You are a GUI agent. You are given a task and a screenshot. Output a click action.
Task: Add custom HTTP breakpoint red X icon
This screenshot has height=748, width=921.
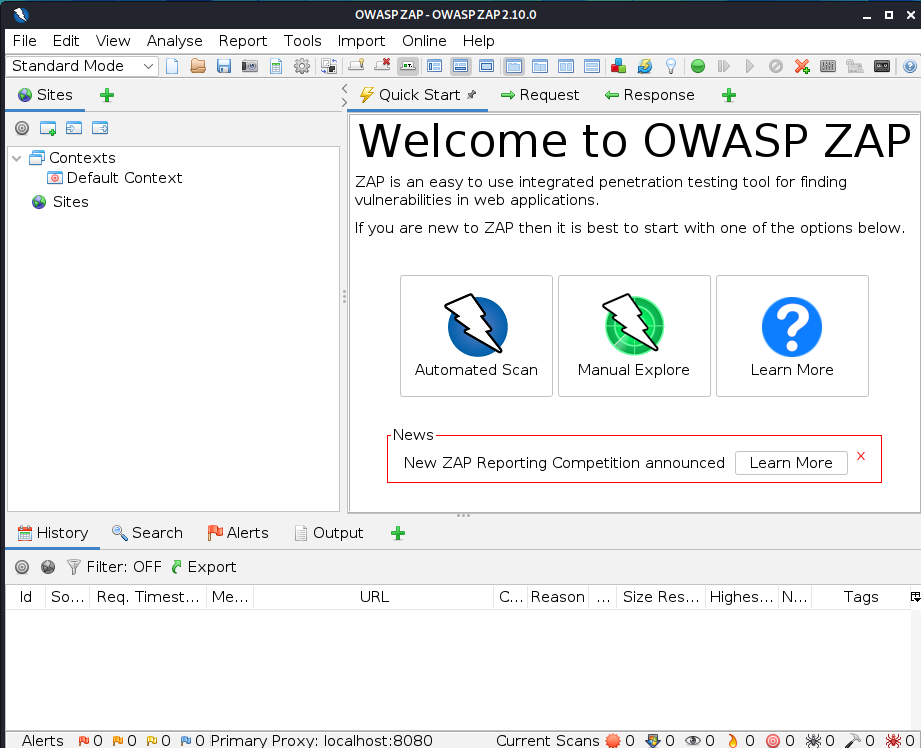[x=802, y=66]
